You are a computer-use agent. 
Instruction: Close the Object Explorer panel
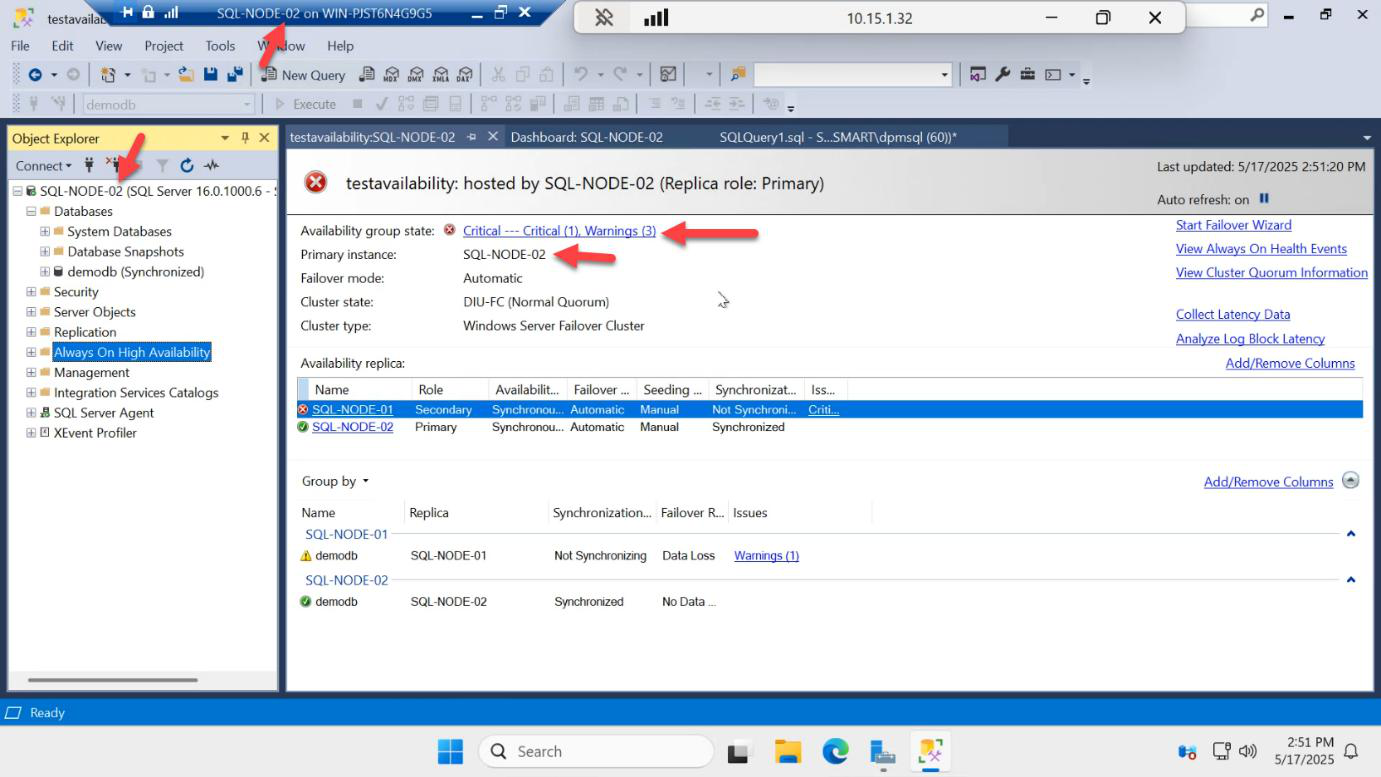[265, 138]
